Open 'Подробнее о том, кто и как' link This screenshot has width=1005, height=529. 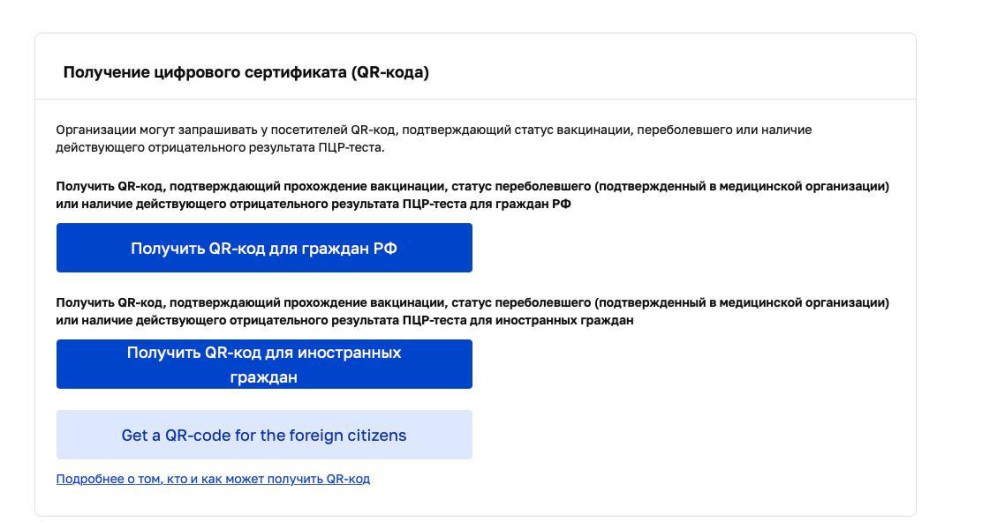pos(213,479)
